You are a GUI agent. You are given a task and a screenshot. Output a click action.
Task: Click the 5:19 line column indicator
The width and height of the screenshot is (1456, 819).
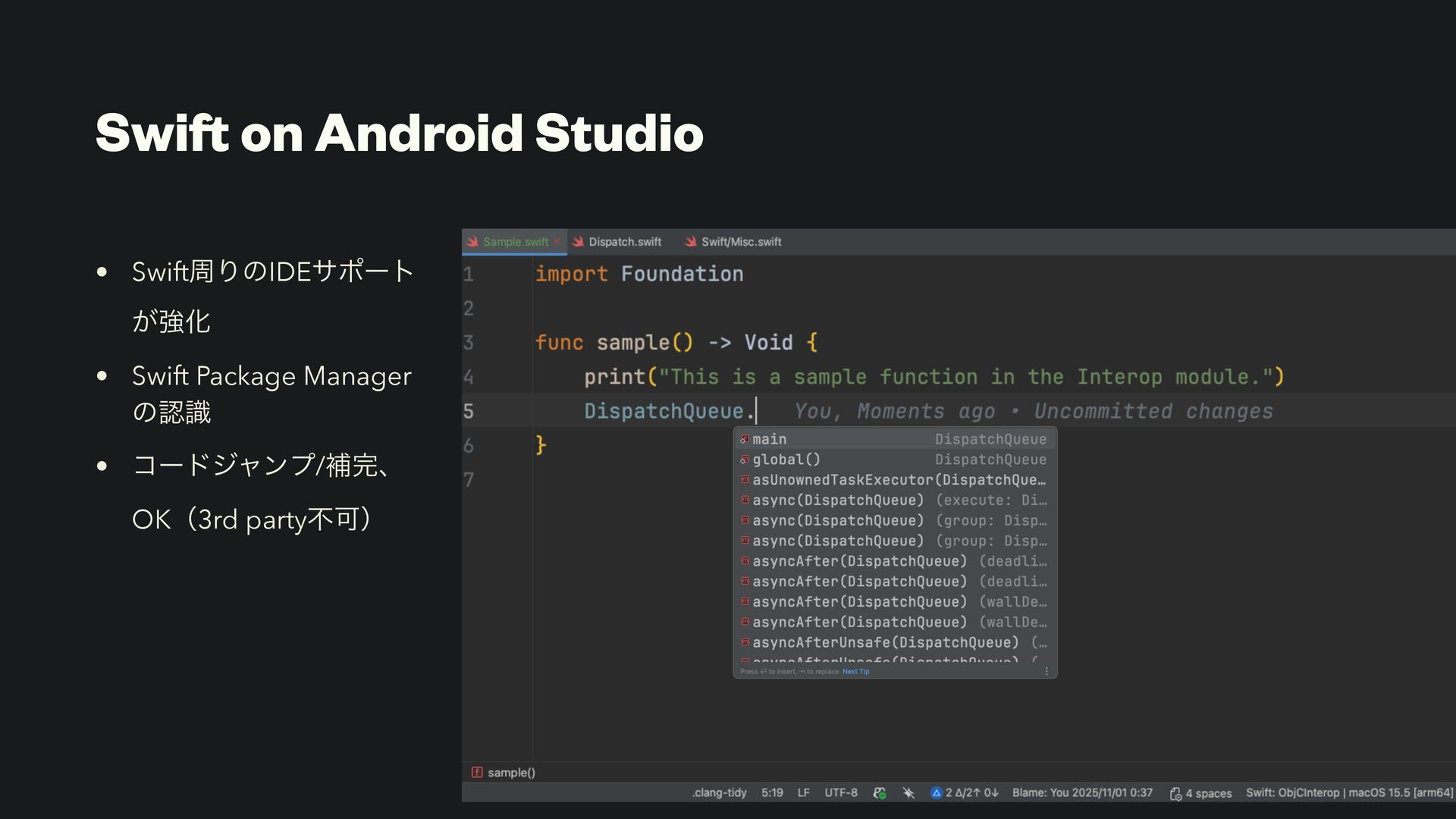772,793
